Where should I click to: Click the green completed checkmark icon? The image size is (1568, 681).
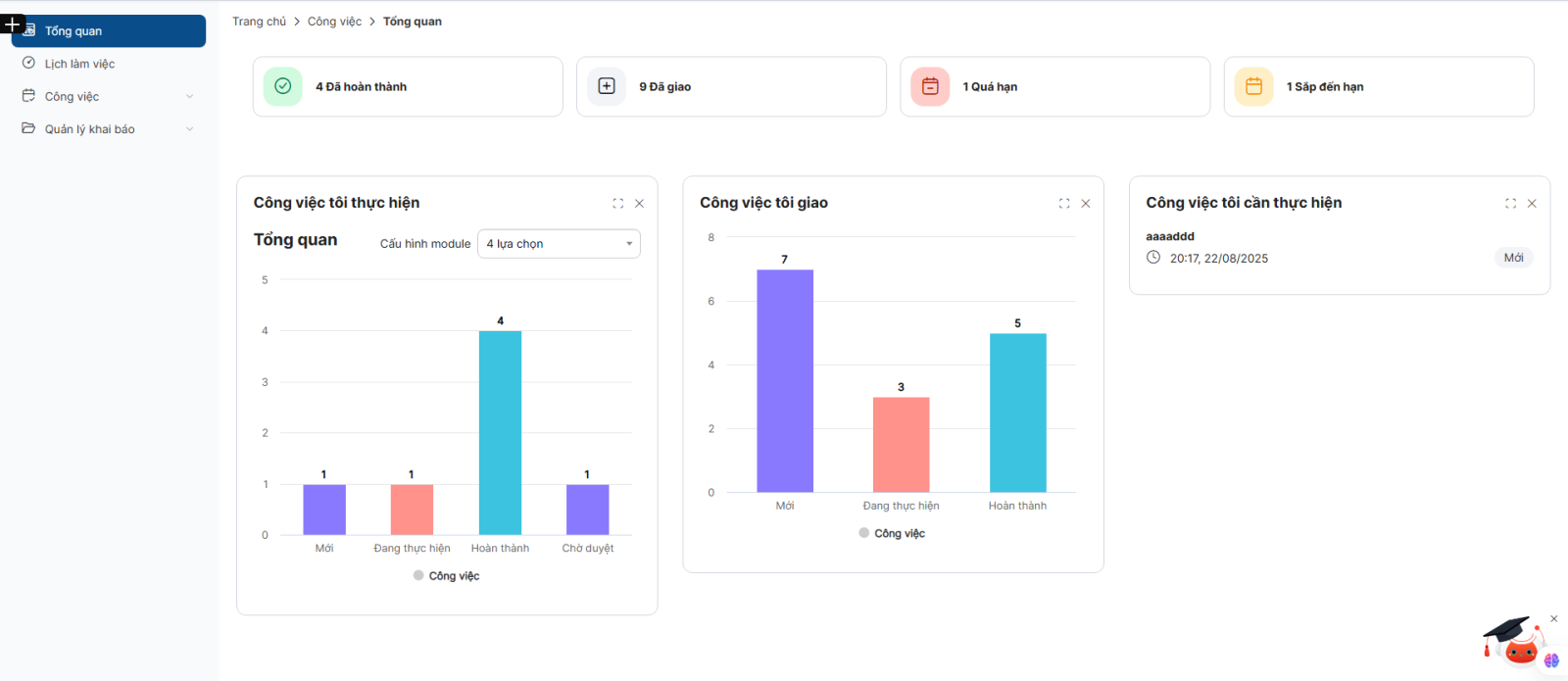282,86
